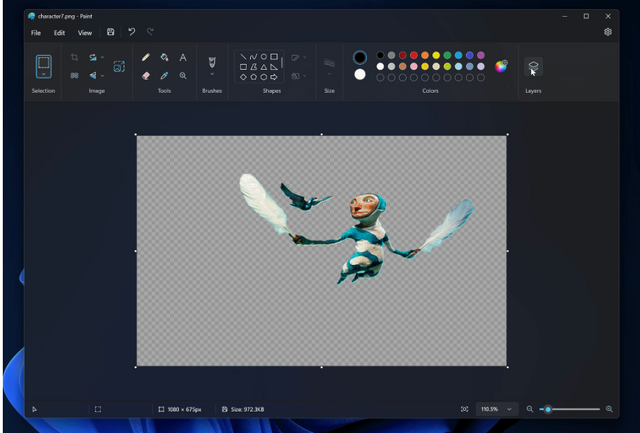Click the Crop icon in Image group

(x=74, y=57)
